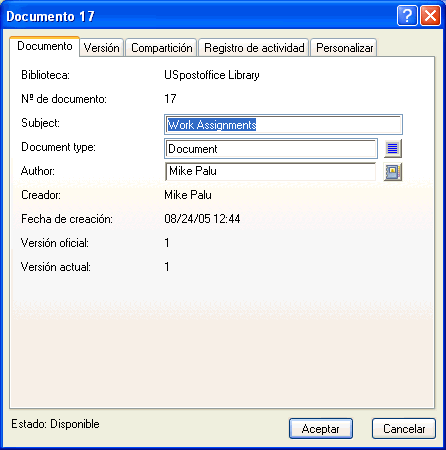Click the Estado: Disponible status text
This screenshot has height=450, width=446.
(55, 424)
